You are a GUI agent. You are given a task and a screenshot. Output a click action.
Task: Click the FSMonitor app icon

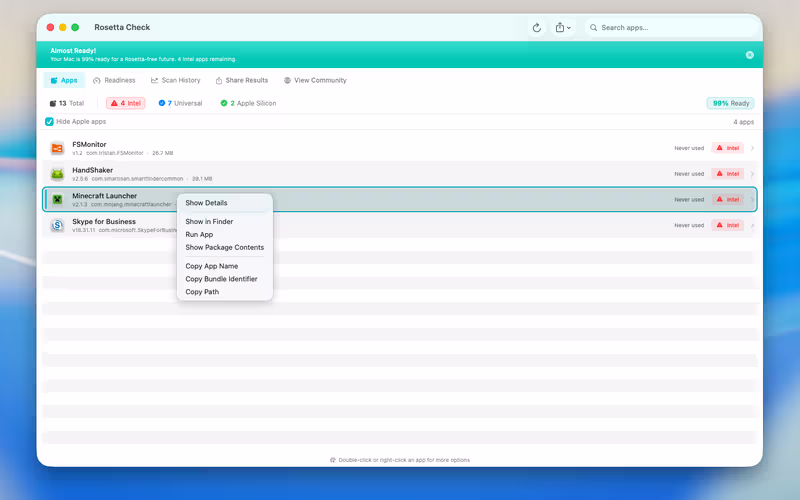57,148
